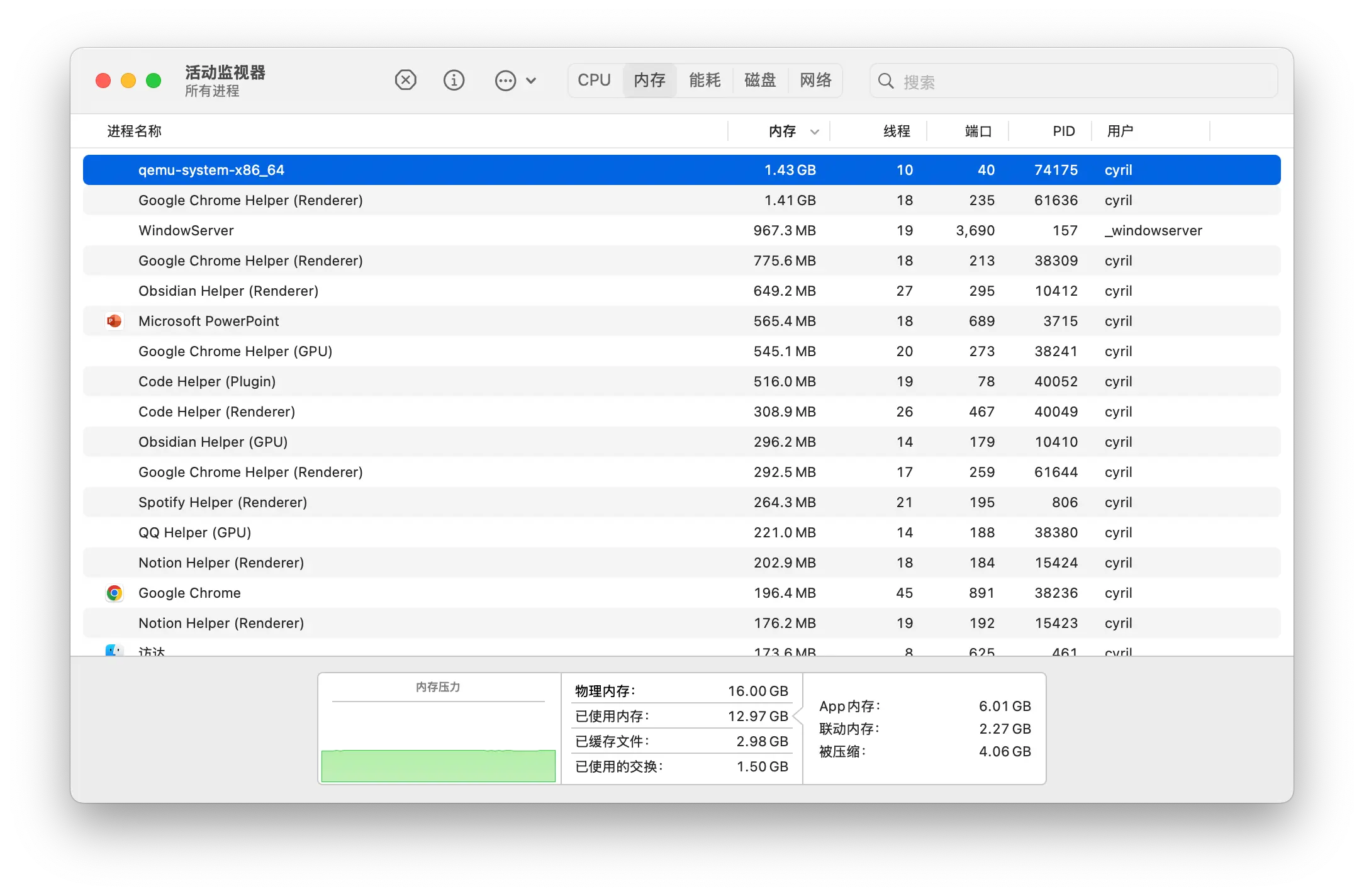Click the Google Chrome app icon
Screen dimensions: 1364x896
point(115,593)
